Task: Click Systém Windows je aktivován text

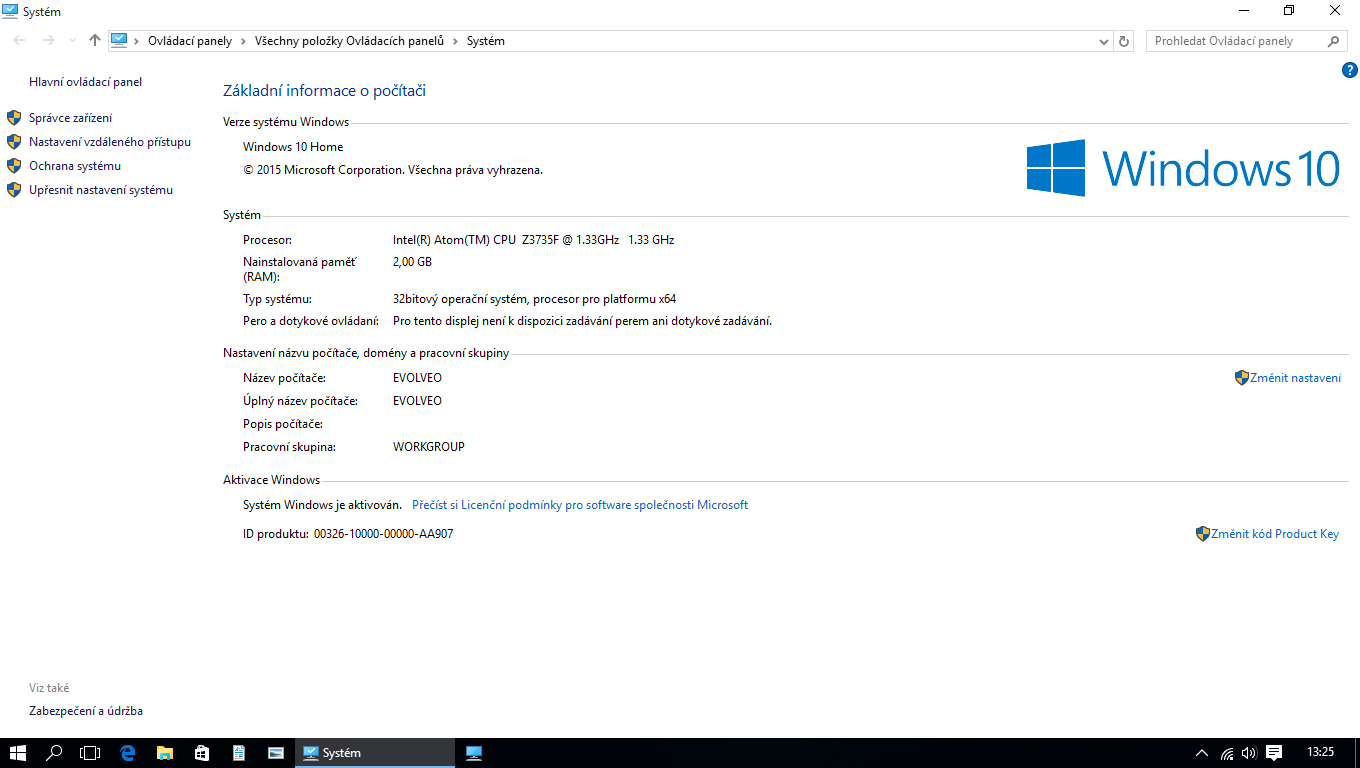Action: pos(322,505)
